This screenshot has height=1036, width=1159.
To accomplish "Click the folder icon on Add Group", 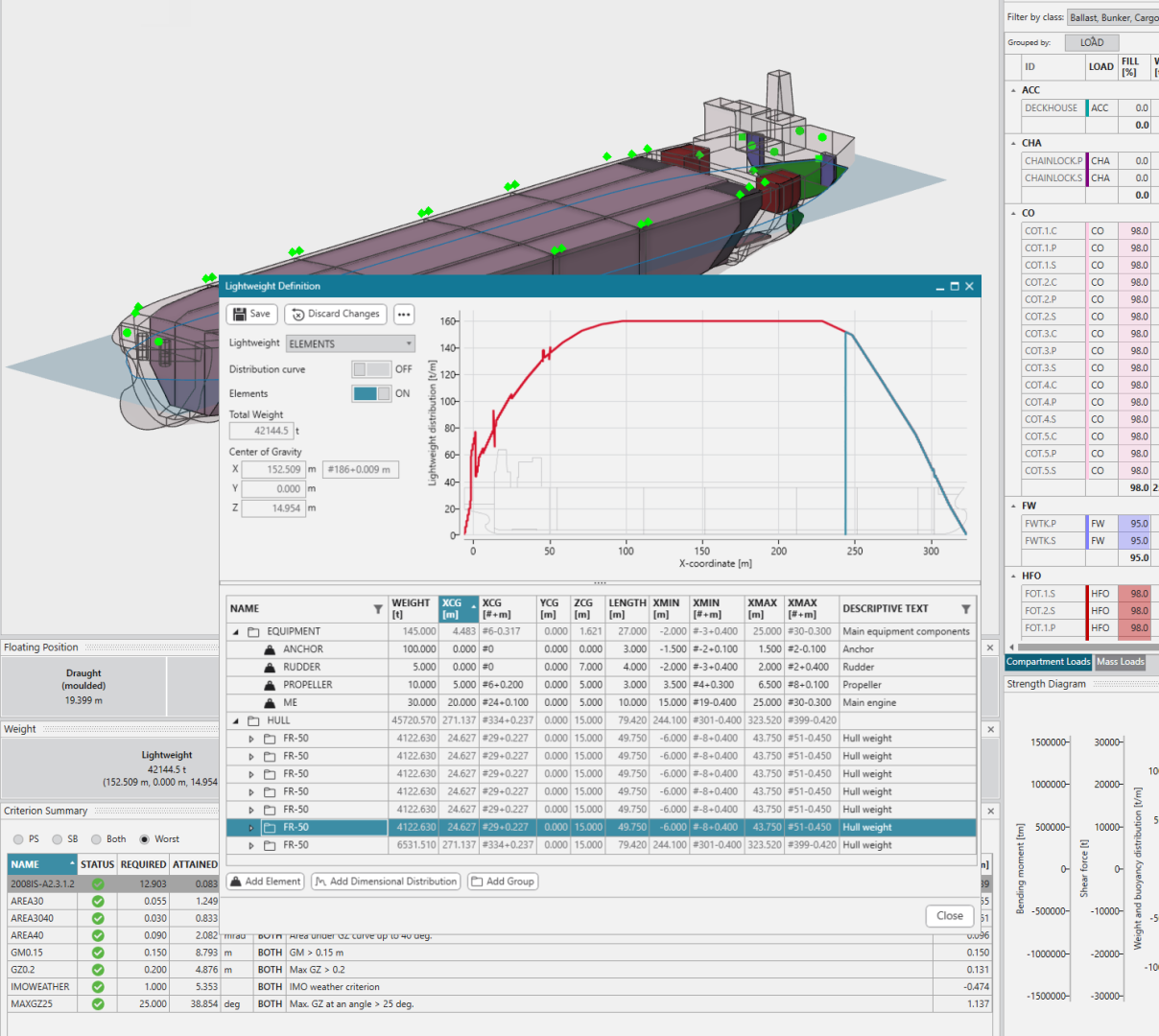I will click(x=475, y=881).
